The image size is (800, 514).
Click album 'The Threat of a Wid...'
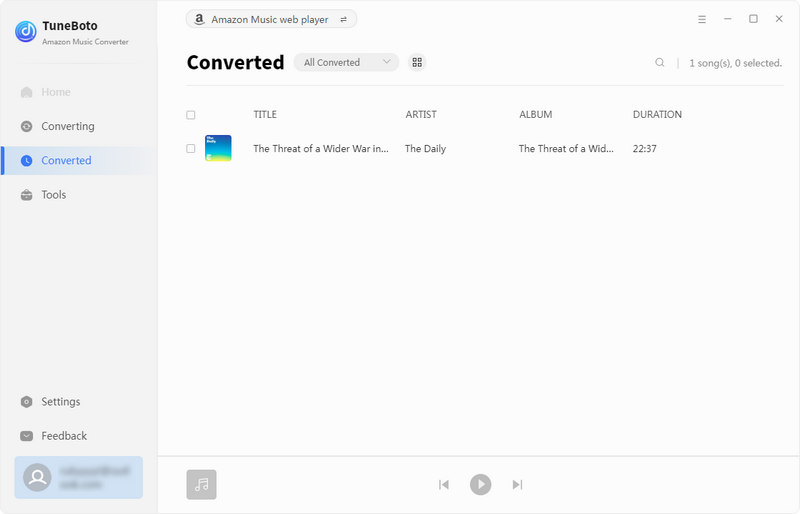click(x=566, y=149)
